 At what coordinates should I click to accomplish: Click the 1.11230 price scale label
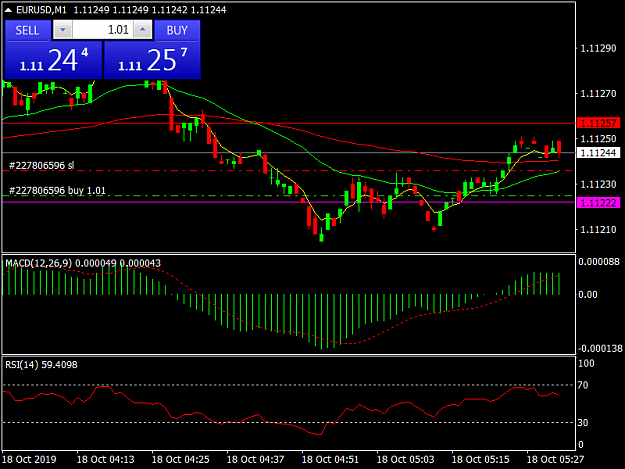tap(598, 184)
